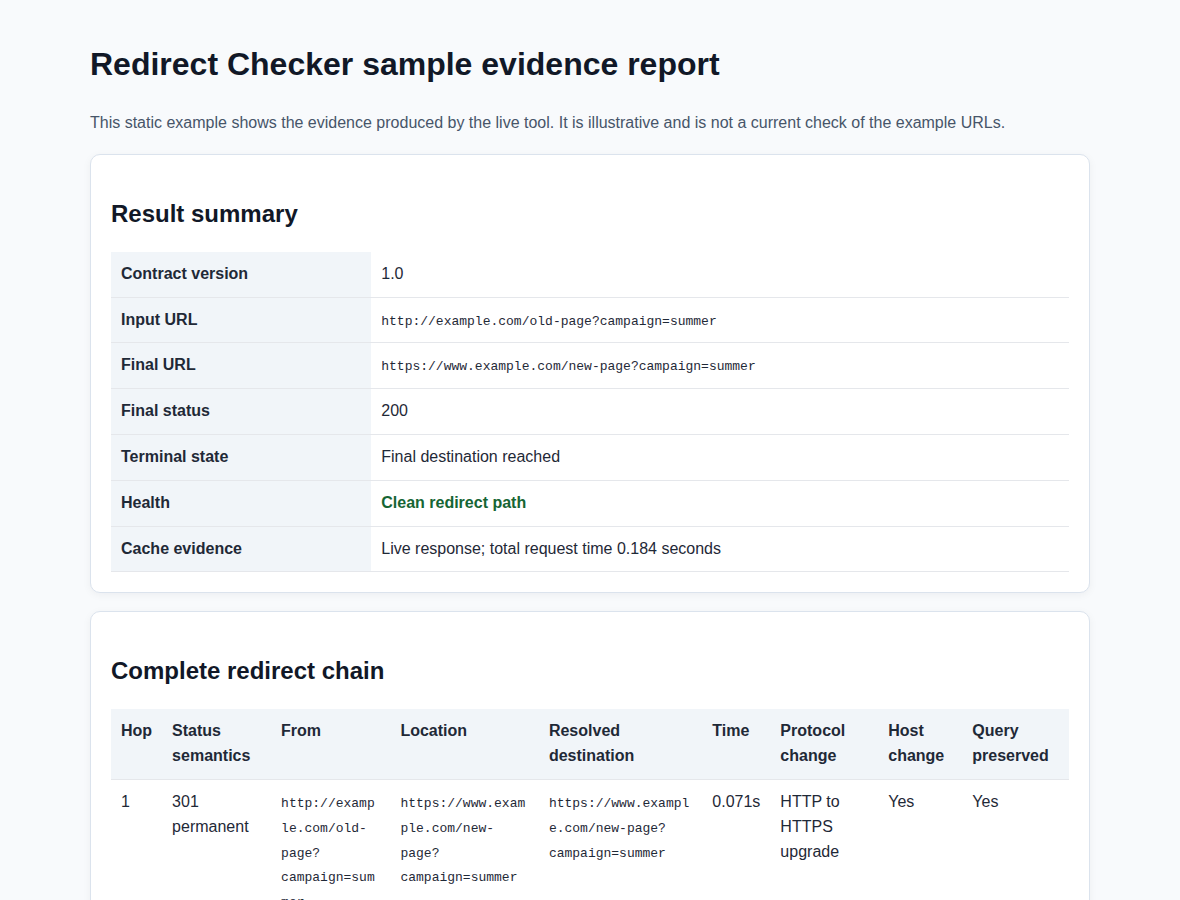Click hop number 1 in the chain table
The width and height of the screenshot is (1180, 900).
(126, 801)
